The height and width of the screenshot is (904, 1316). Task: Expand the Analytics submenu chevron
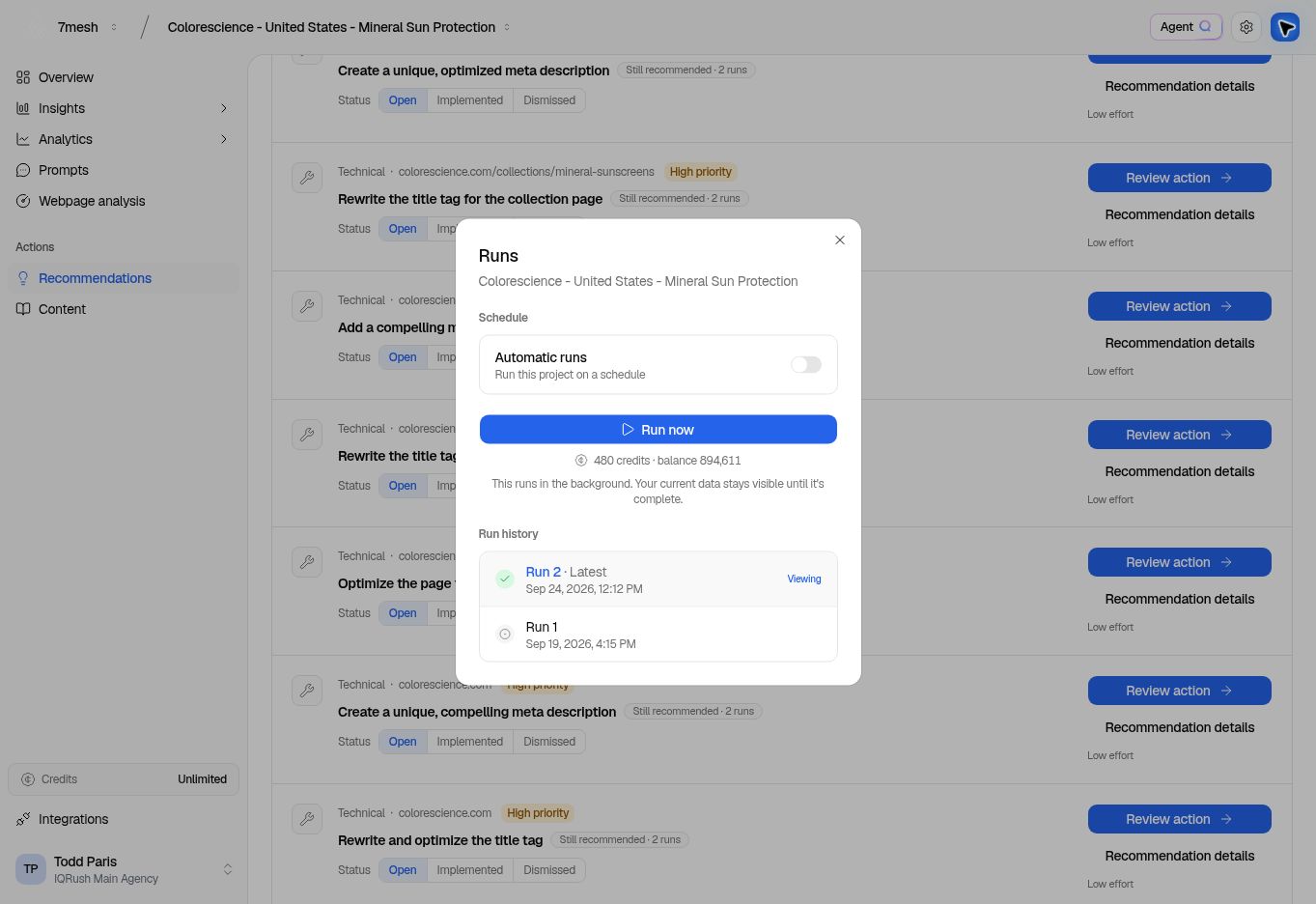pyautogui.click(x=224, y=139)
